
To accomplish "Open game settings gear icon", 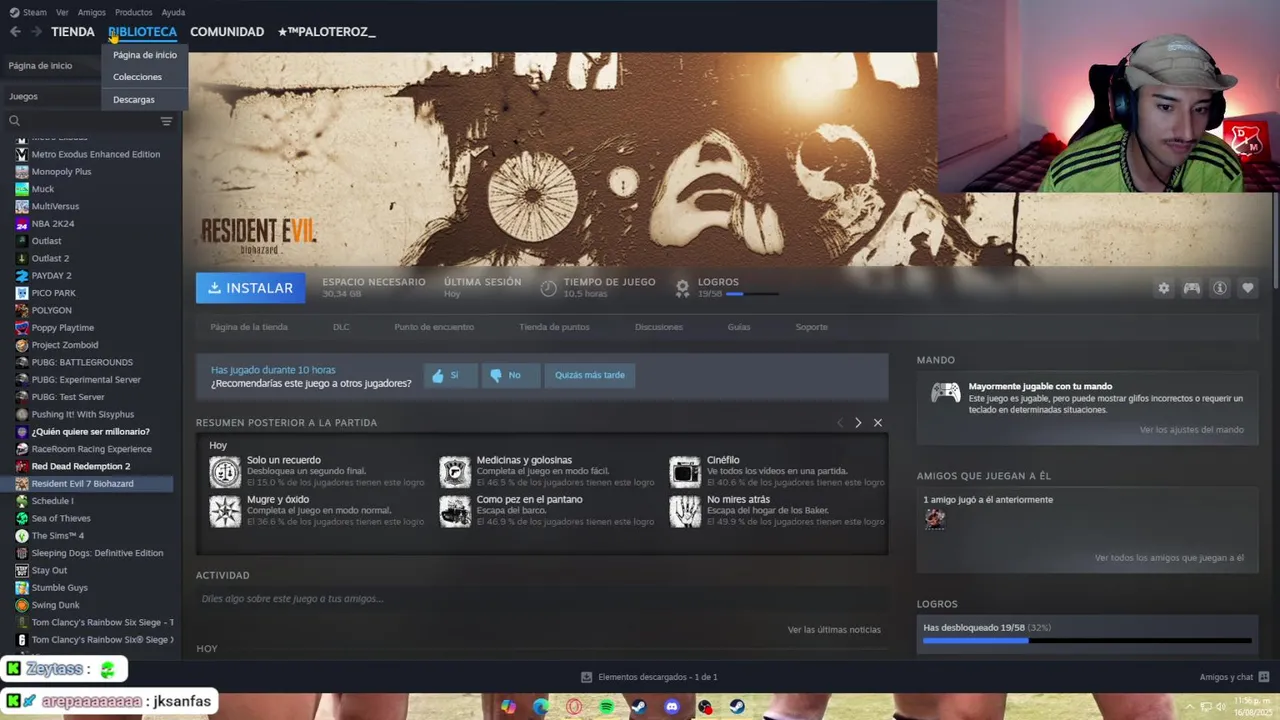I will 1163,288.
